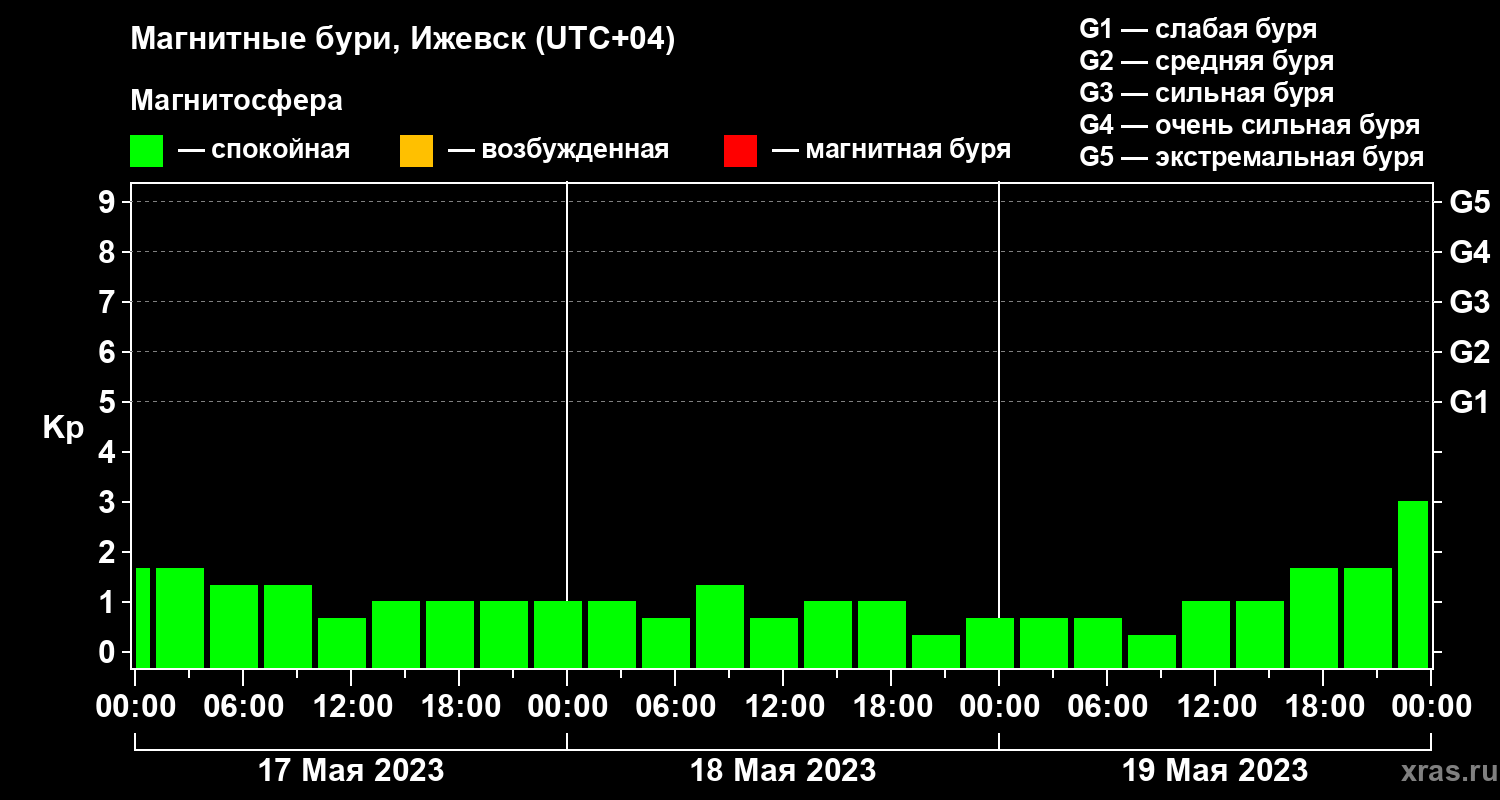Click the green 'спокойная' legend swatch
The height and width of the screenshot is (800, 1500).
click(146, 151)
